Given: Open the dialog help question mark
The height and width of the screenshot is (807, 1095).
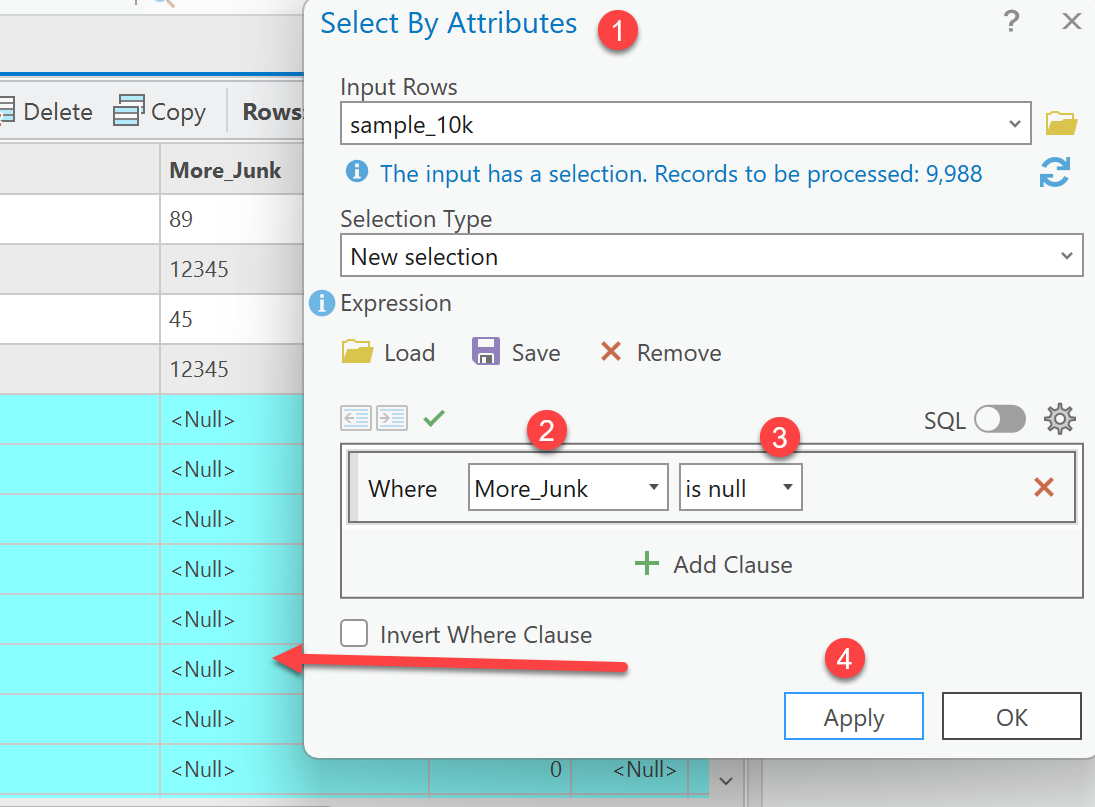Looking at the screenshot, I should click(x=1011, y=22).
